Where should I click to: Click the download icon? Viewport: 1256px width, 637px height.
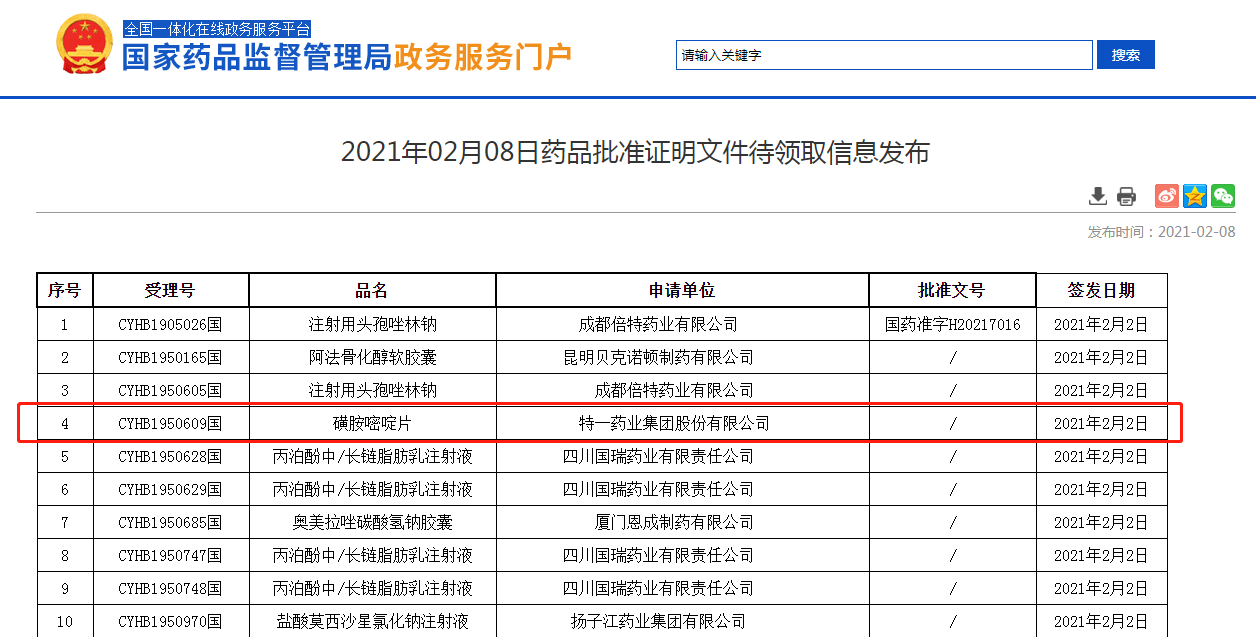[1098, 196]
